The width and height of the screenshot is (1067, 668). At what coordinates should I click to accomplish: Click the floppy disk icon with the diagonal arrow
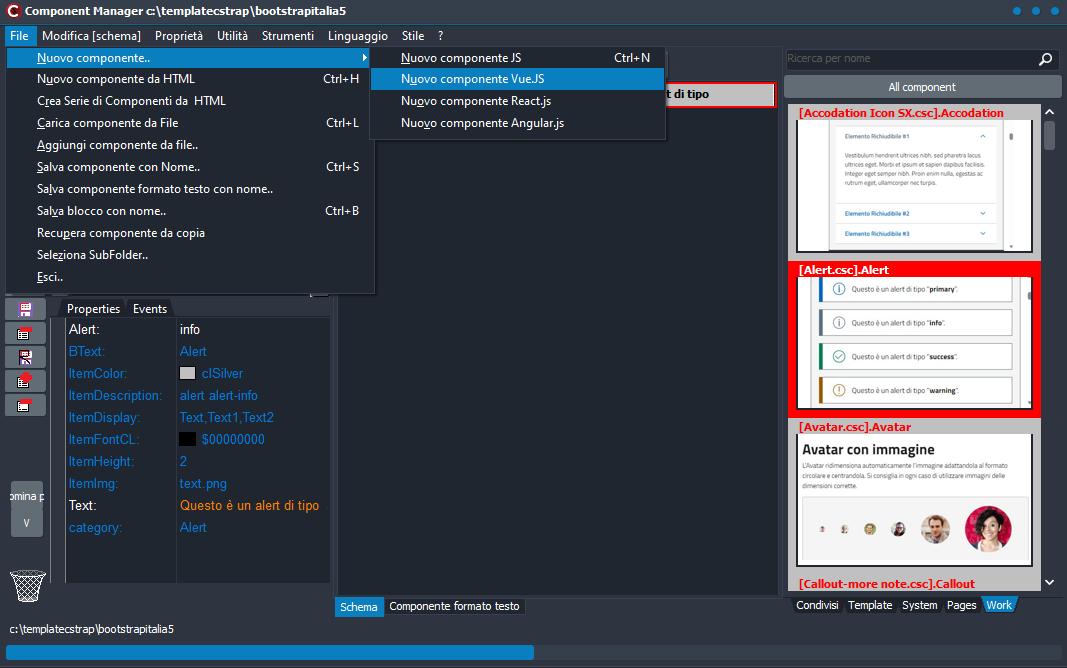(25, 357)
